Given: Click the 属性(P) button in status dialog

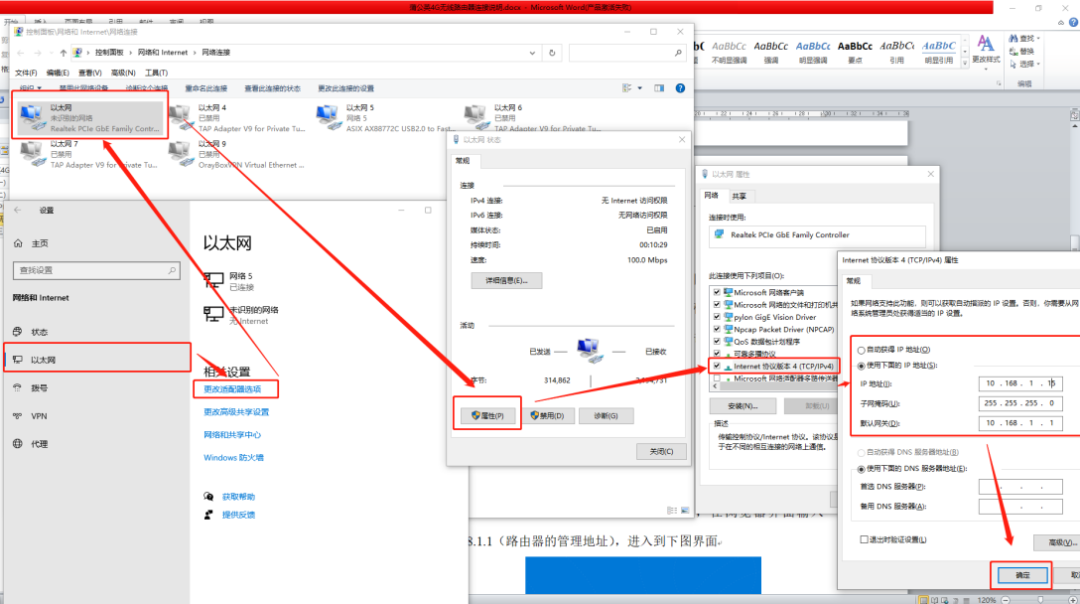Looking at the screenshot, I should point(486,415).
